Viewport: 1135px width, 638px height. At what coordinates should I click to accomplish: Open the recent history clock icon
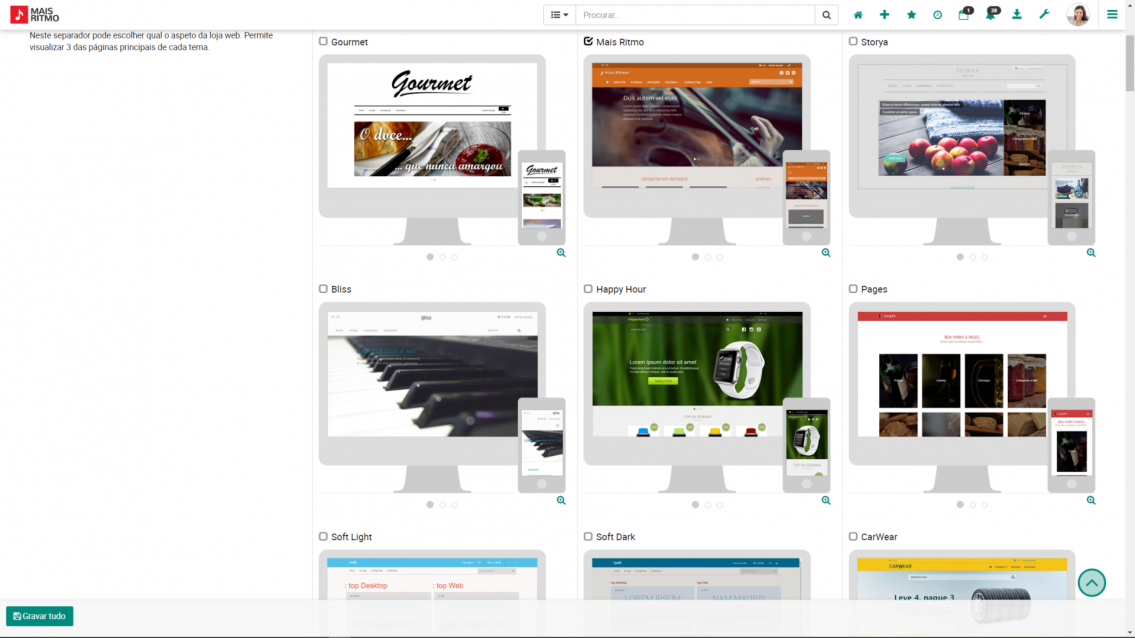coord(937,14)
